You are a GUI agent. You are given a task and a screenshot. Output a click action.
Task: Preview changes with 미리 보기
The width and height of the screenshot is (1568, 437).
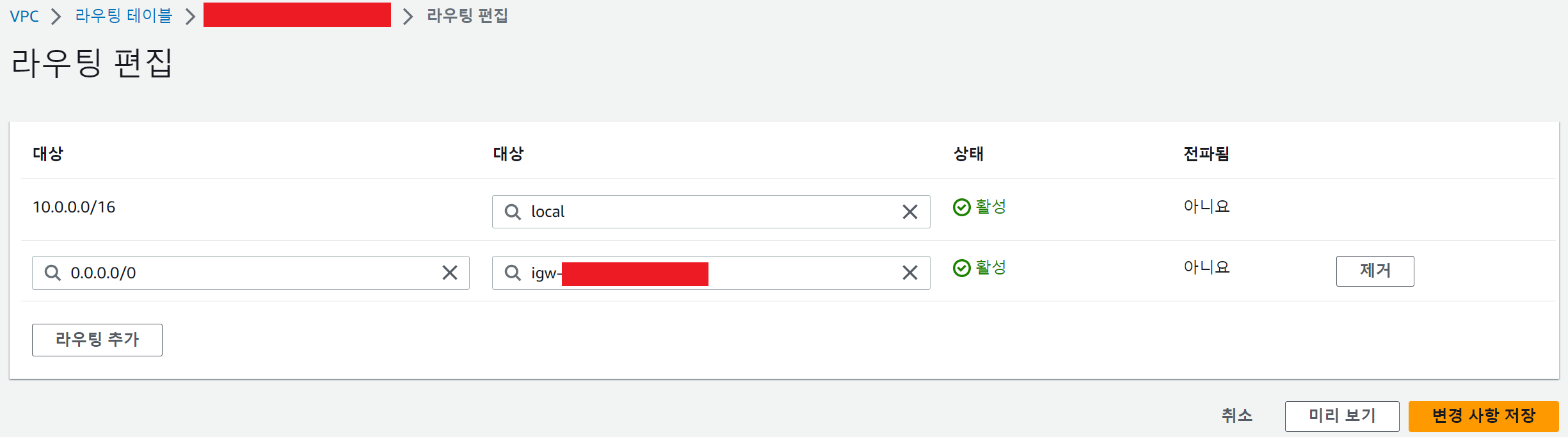tap(1342, 417)
